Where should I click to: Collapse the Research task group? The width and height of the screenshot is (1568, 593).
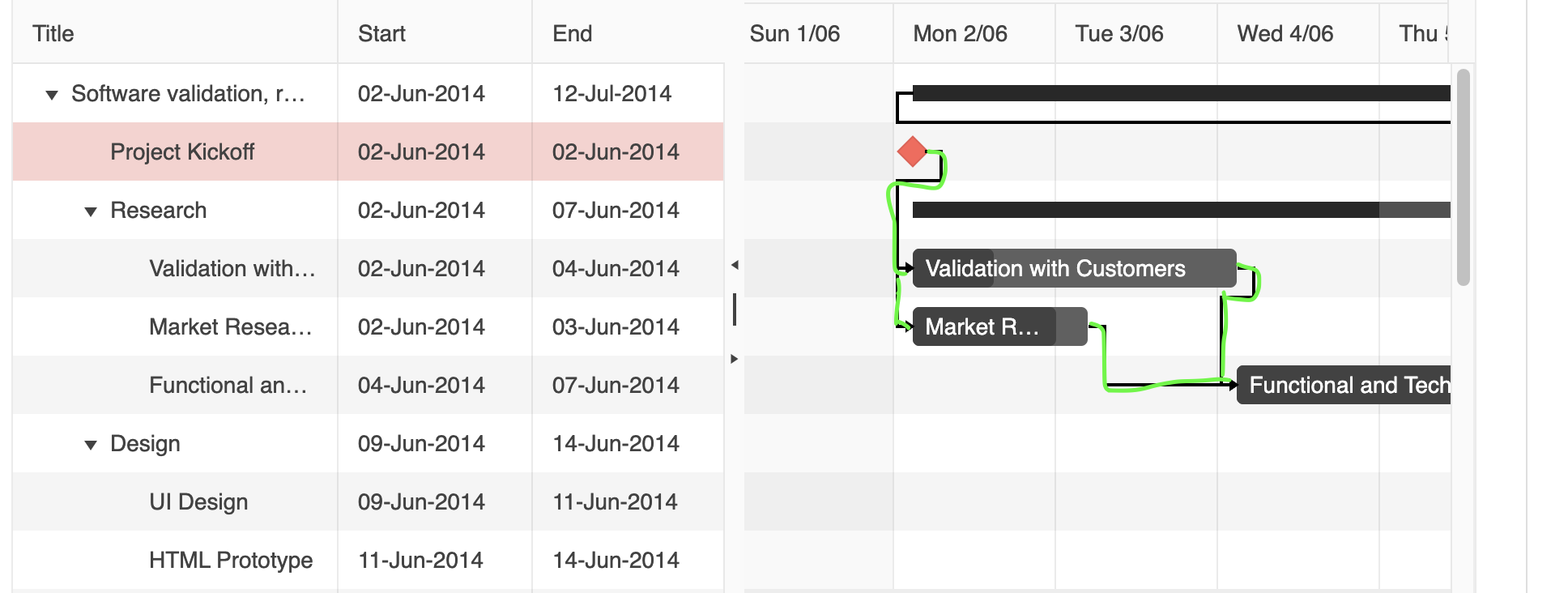click(x=91, y=211)
